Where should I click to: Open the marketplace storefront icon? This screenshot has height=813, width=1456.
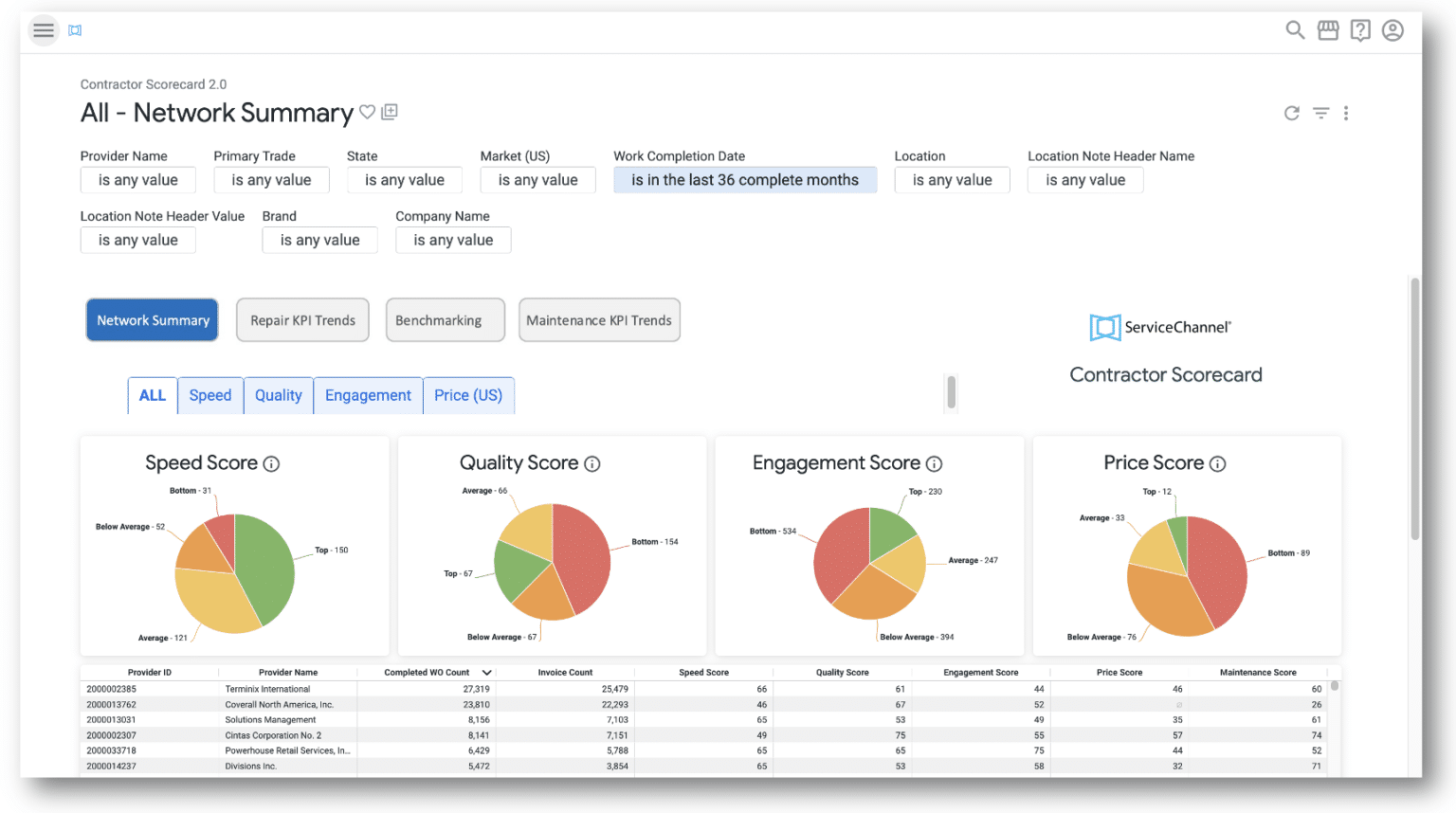click(1328, 30)
